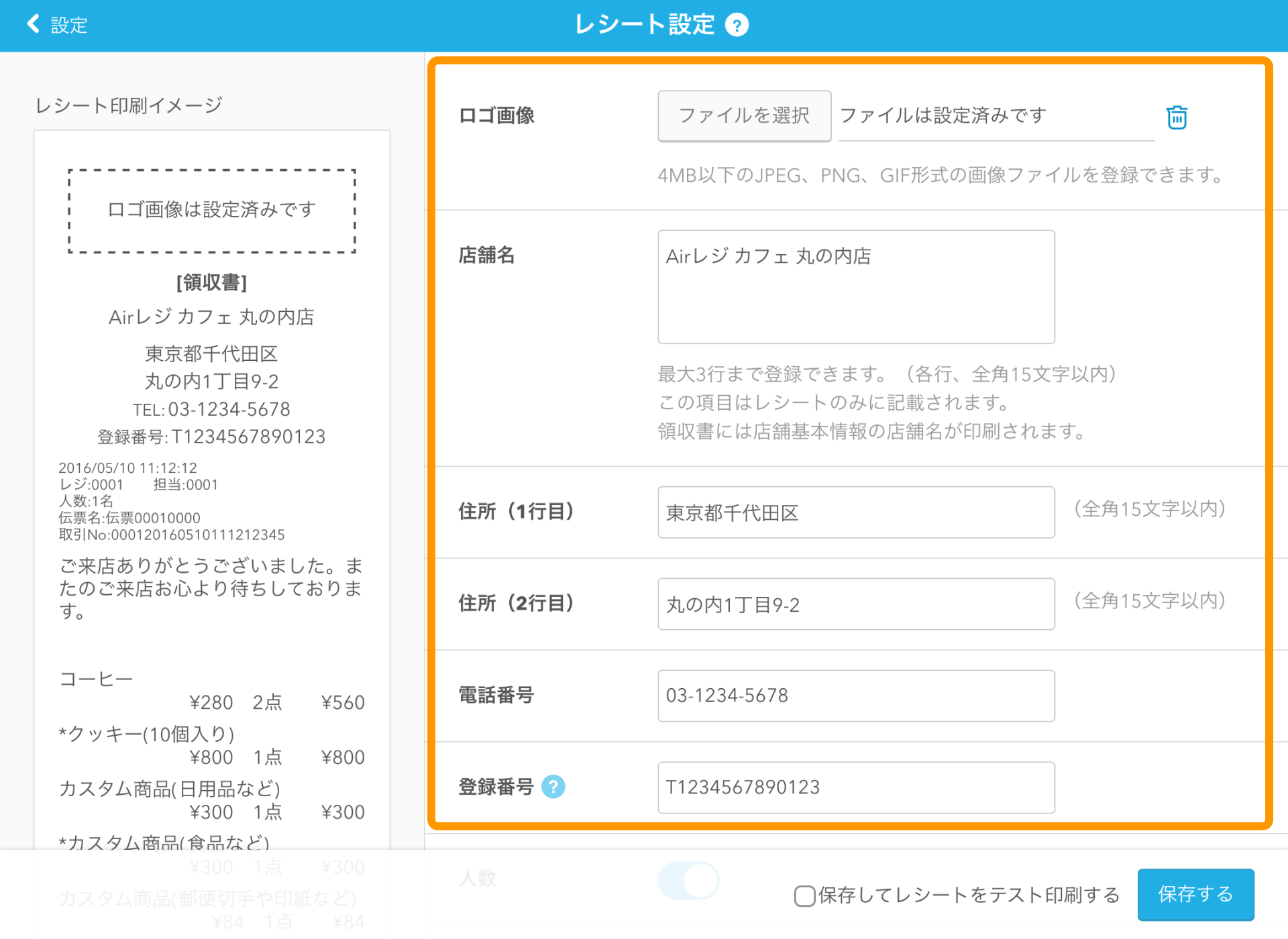Screen dimensions: 1288x939
Task: Click the T1234567890123 registration number field
Action: click(x=855, y=787)
